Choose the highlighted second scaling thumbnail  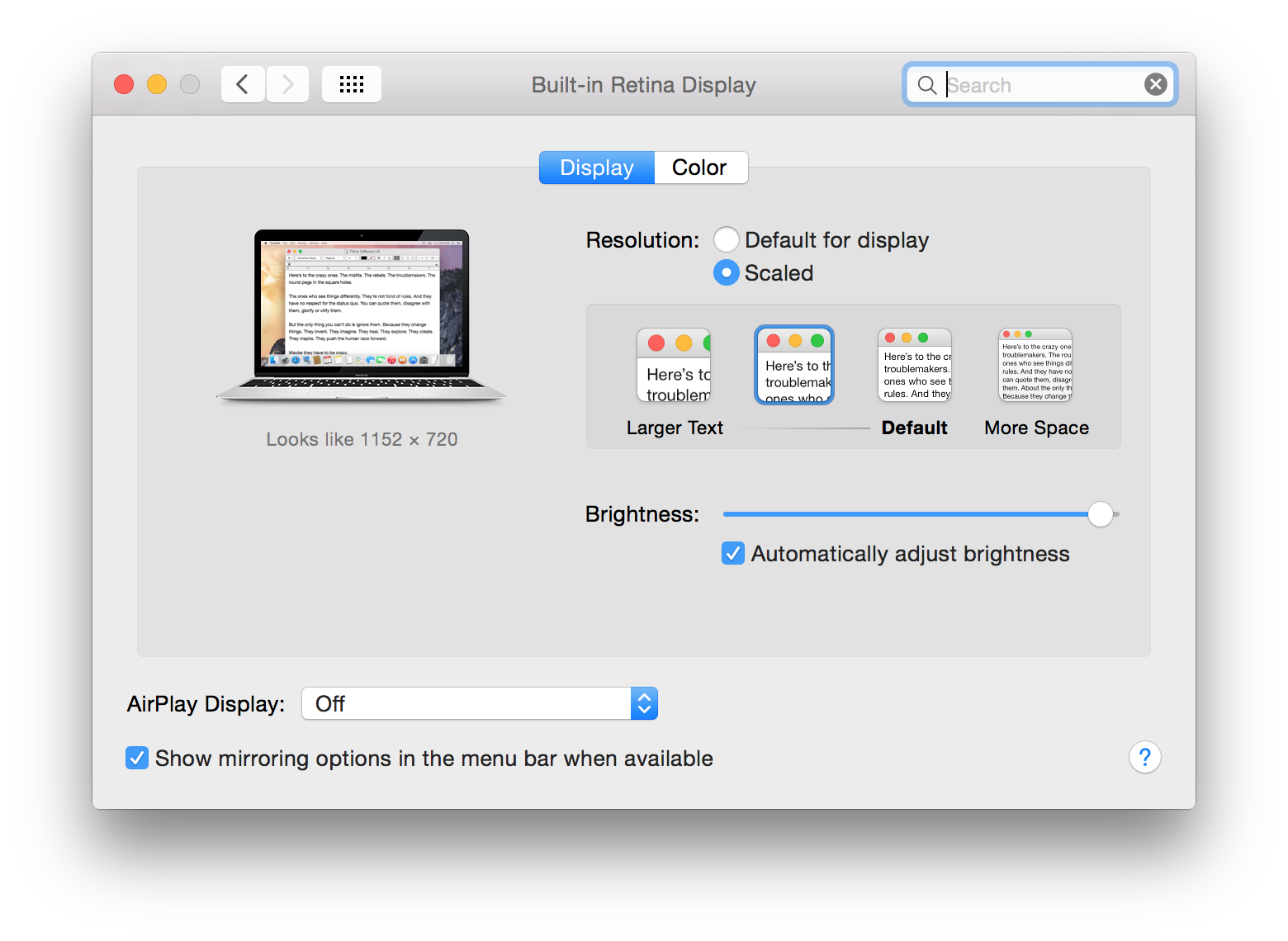794,365
